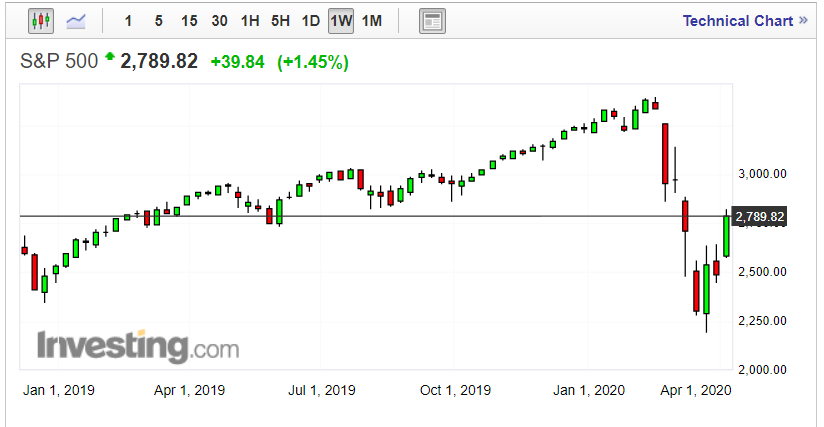Select the 5H interval button

click(x=281, y=21)
